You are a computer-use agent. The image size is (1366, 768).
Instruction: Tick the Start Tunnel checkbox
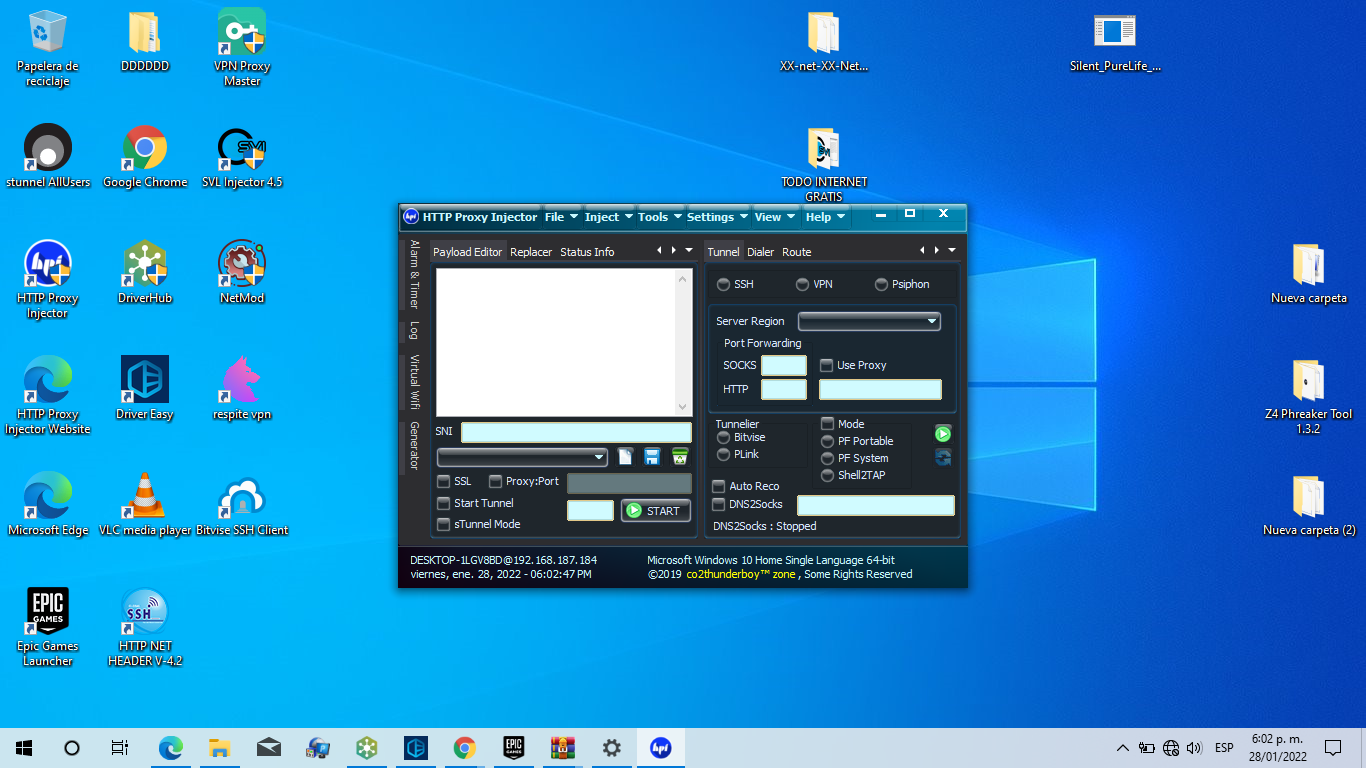[444, 503]
